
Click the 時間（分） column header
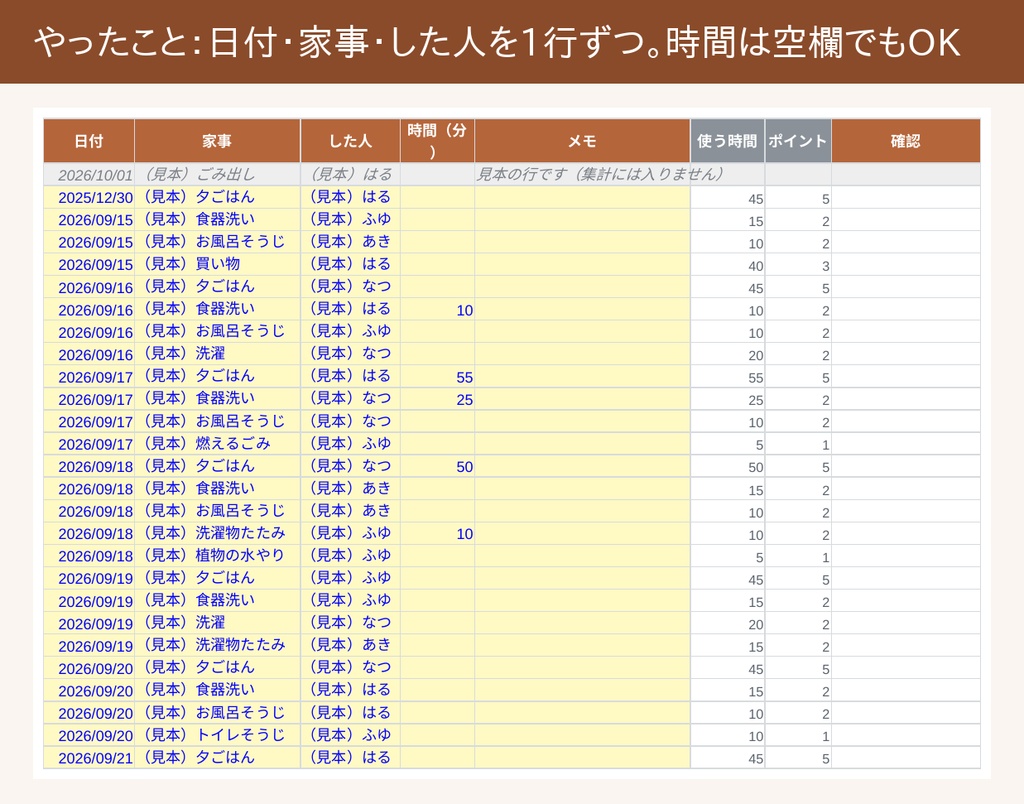[437, 140]
